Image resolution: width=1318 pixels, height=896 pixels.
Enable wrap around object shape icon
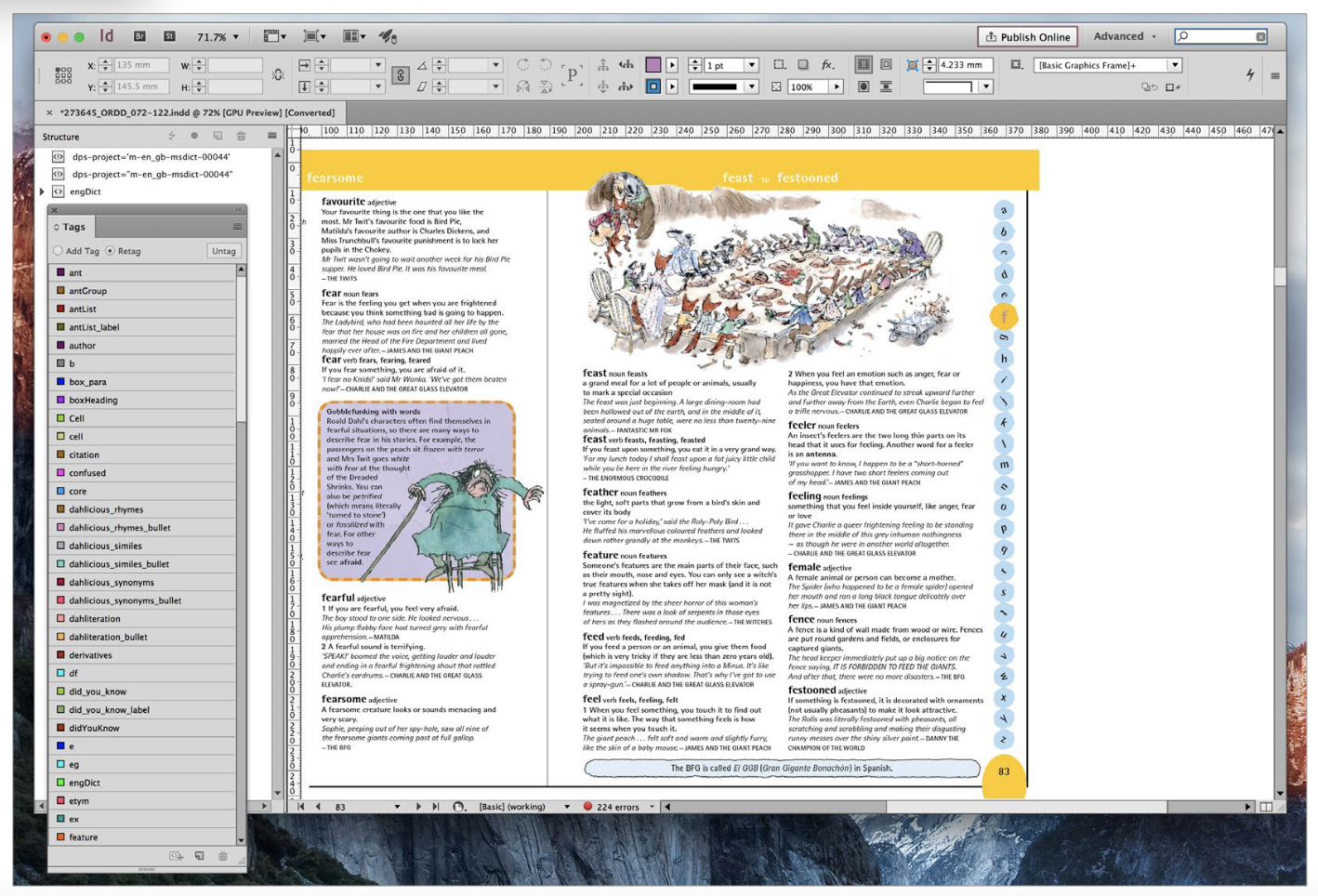(x=863, y=86)
